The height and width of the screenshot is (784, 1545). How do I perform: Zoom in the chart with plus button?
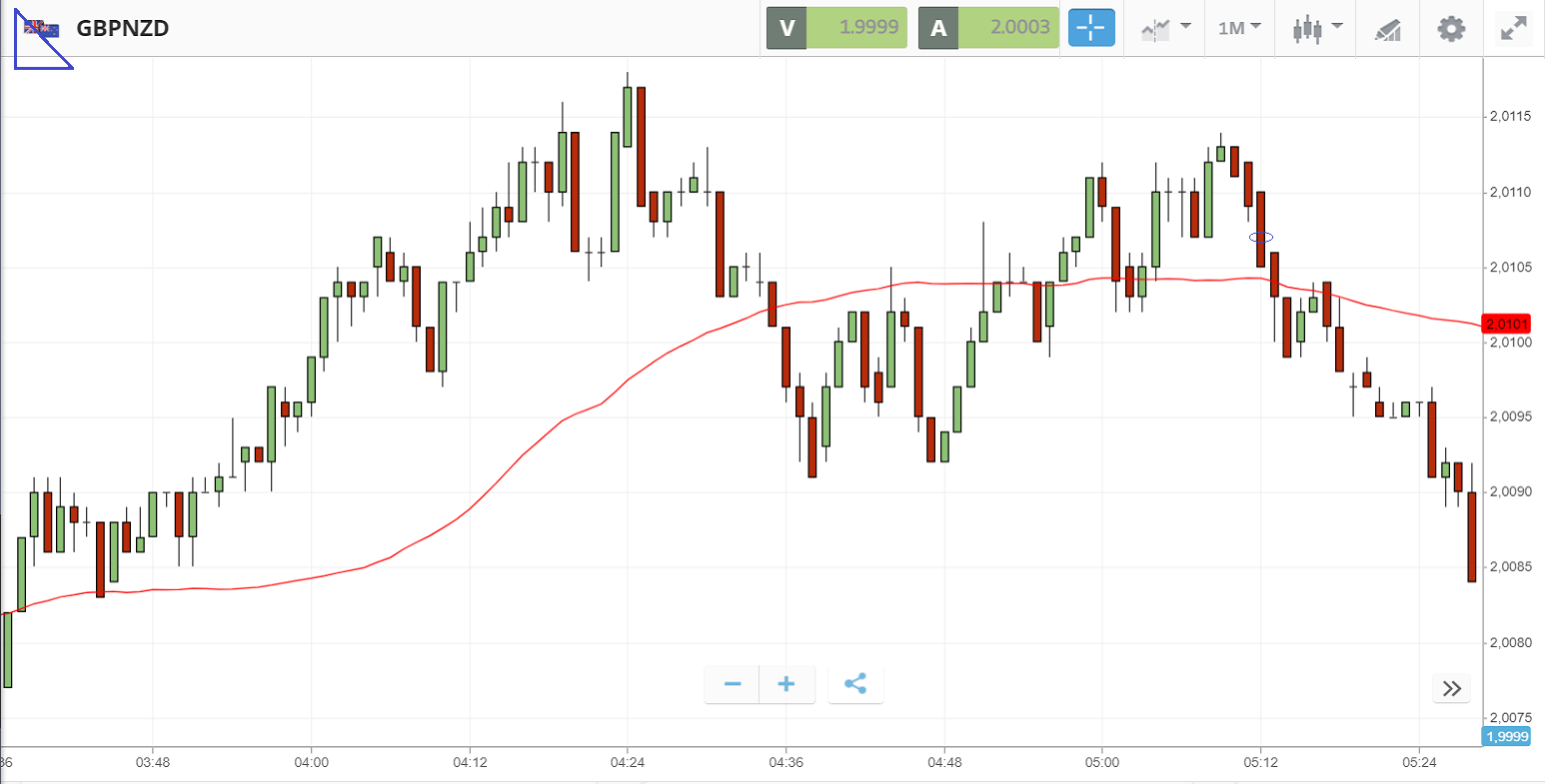point(786,684)
